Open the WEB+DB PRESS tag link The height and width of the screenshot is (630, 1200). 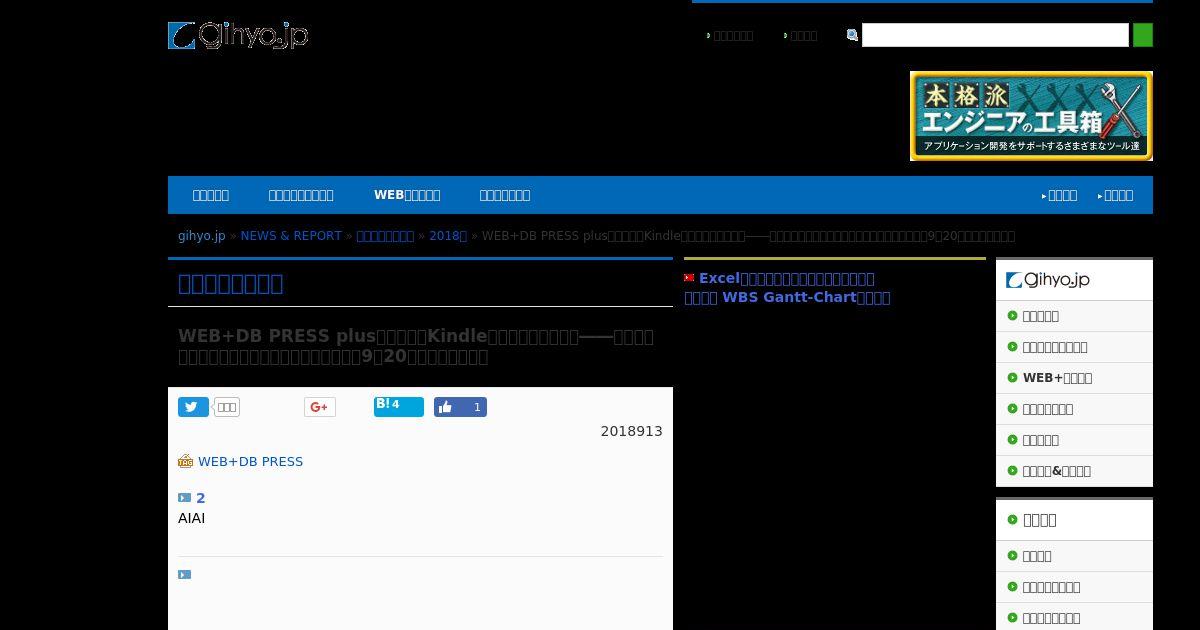pos(250,462)
